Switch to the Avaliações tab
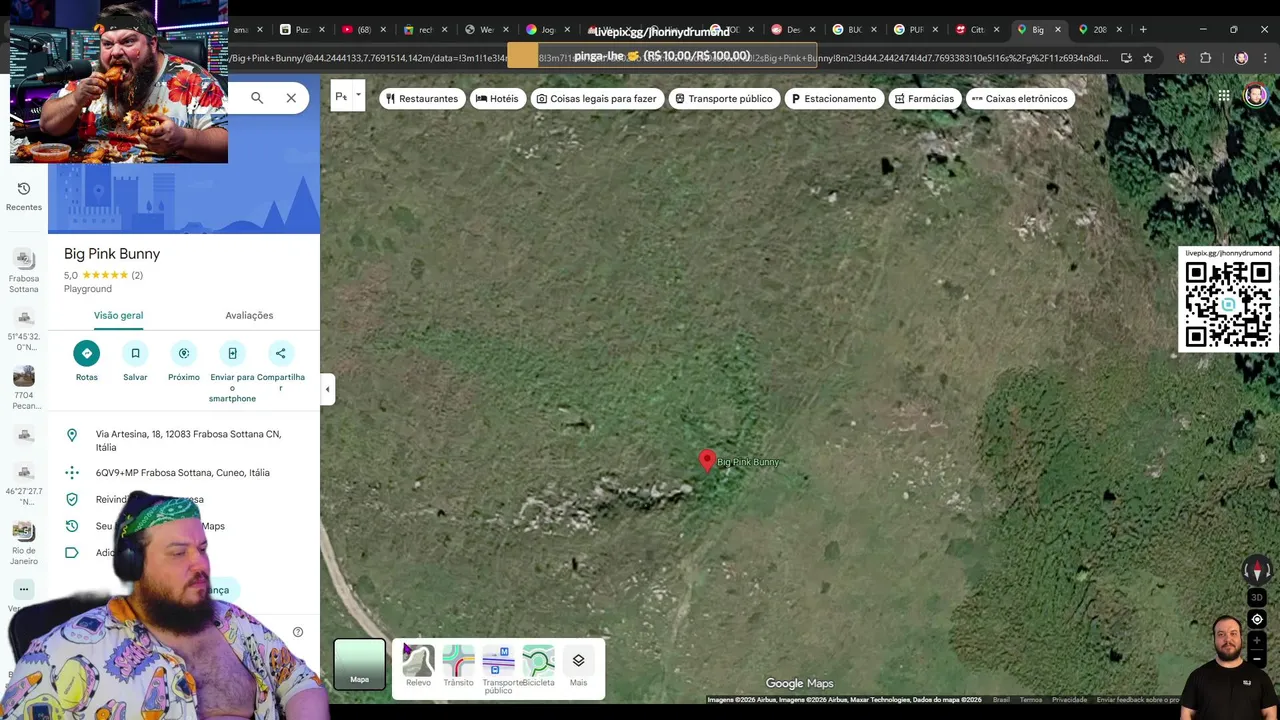This screenshot has height=720, width=1280. click(x=249, y=315)
